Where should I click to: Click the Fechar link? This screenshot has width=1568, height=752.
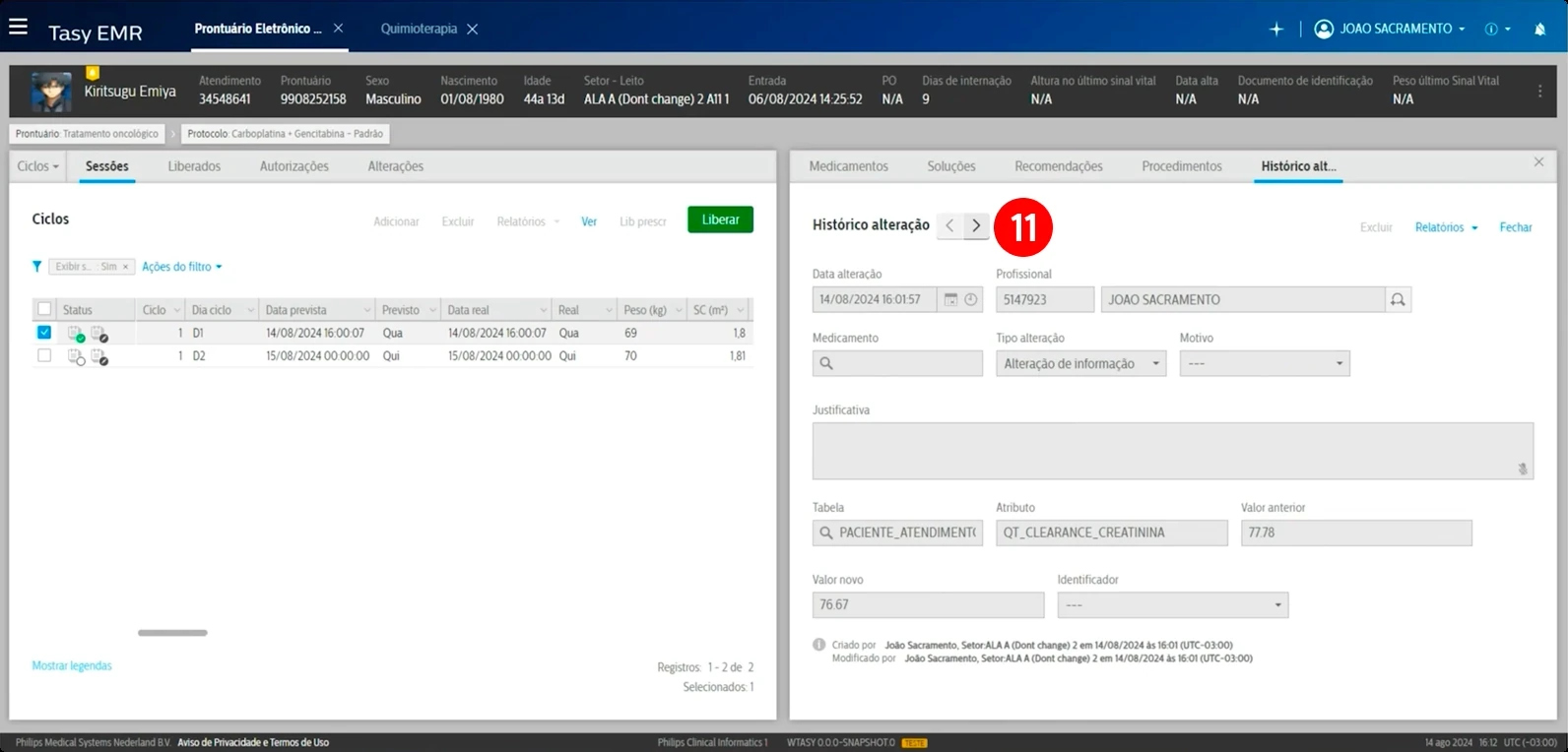click(x=1516, y=227)
